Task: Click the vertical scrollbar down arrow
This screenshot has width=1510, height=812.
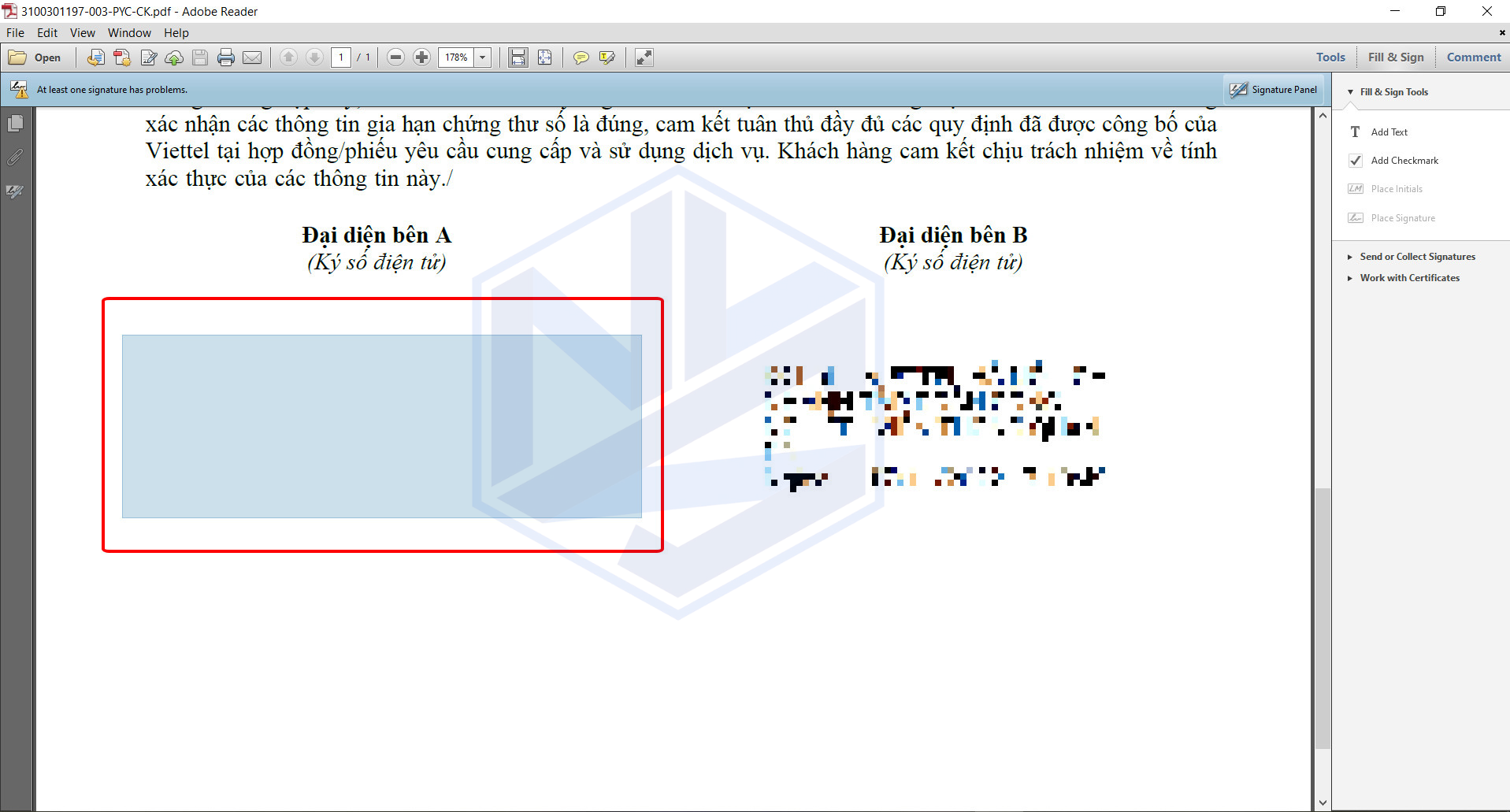Action: pyautogui.click(x=1323, y=803)
